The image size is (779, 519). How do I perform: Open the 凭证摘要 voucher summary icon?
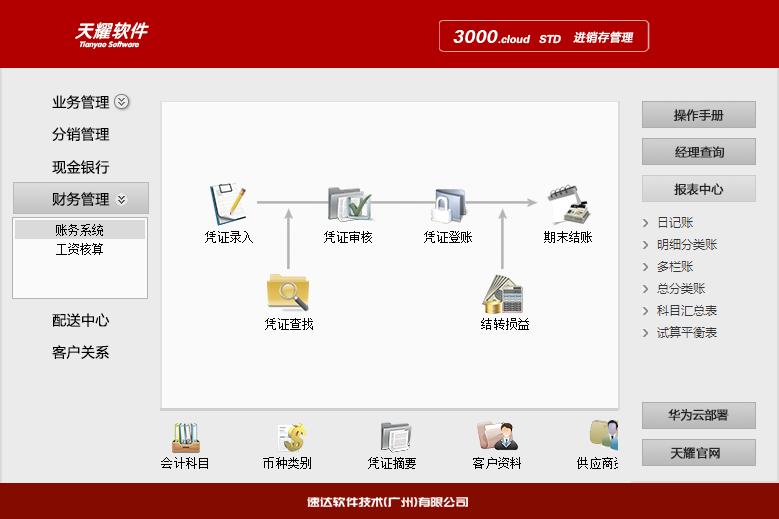tap(393, 437)
